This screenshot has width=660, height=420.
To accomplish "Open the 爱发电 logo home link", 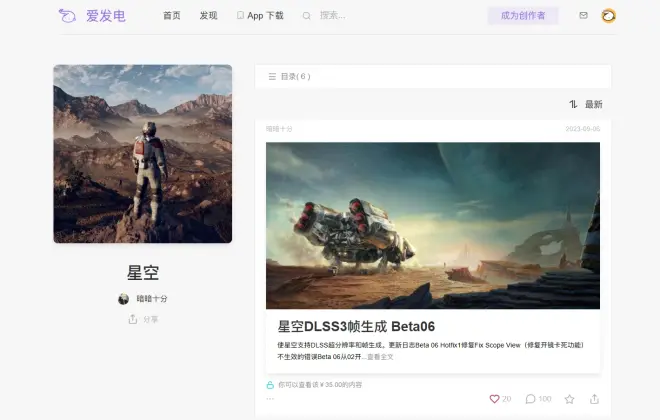I will pyautogui.click(x=92, y=16).
